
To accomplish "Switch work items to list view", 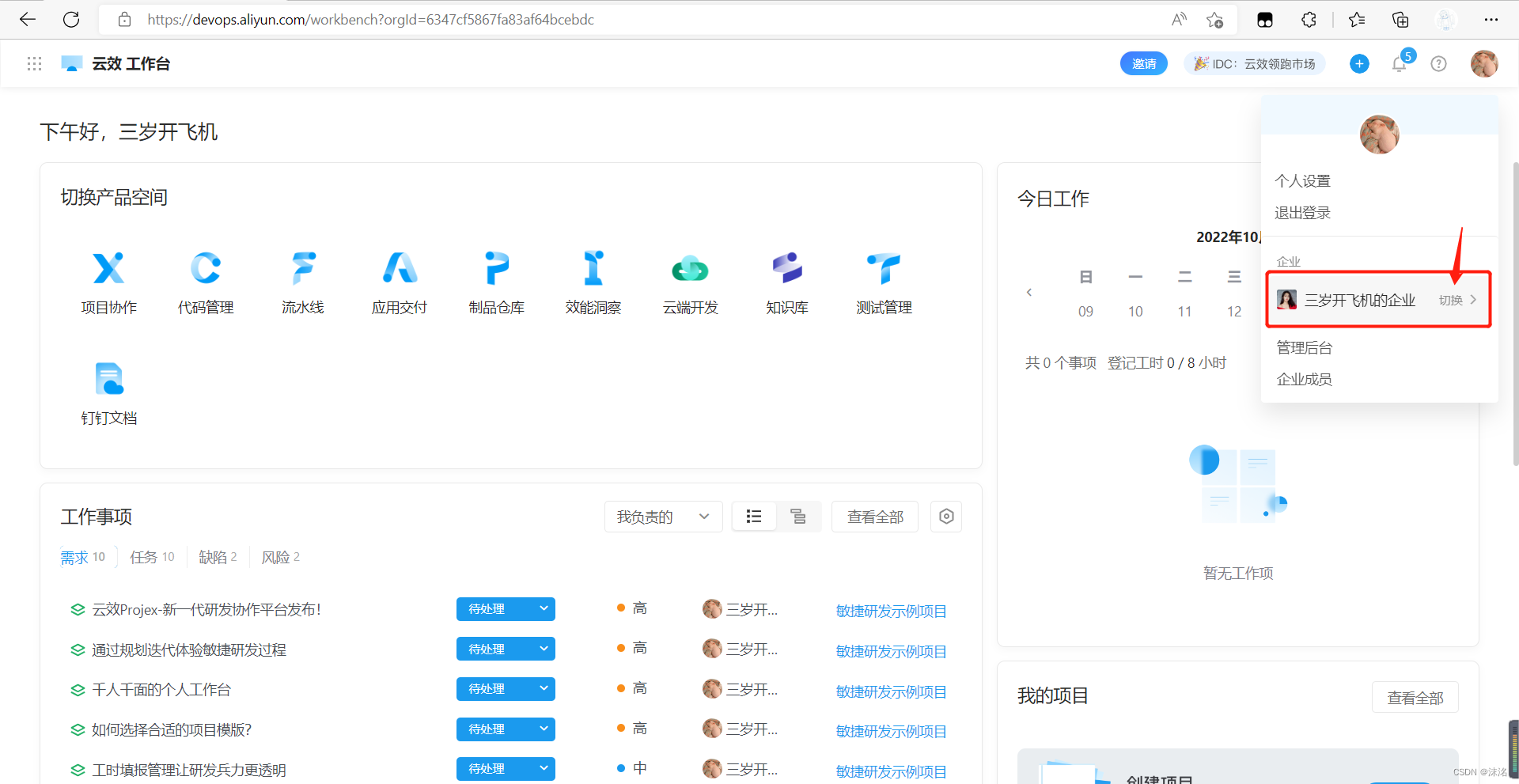I will pos(754,517).
